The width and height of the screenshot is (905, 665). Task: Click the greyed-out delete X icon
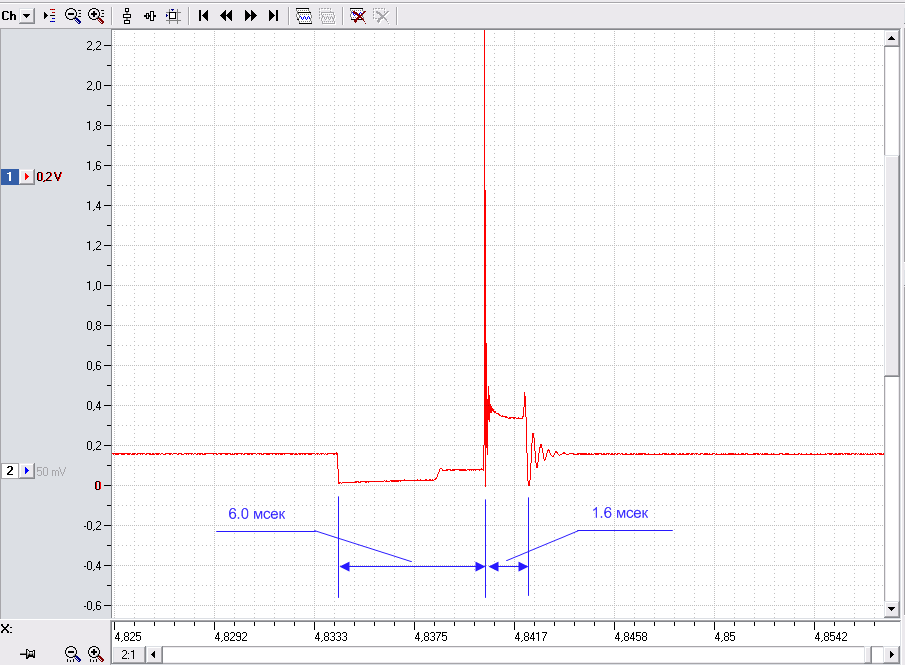pyautogui.click(x=381, y=16)
